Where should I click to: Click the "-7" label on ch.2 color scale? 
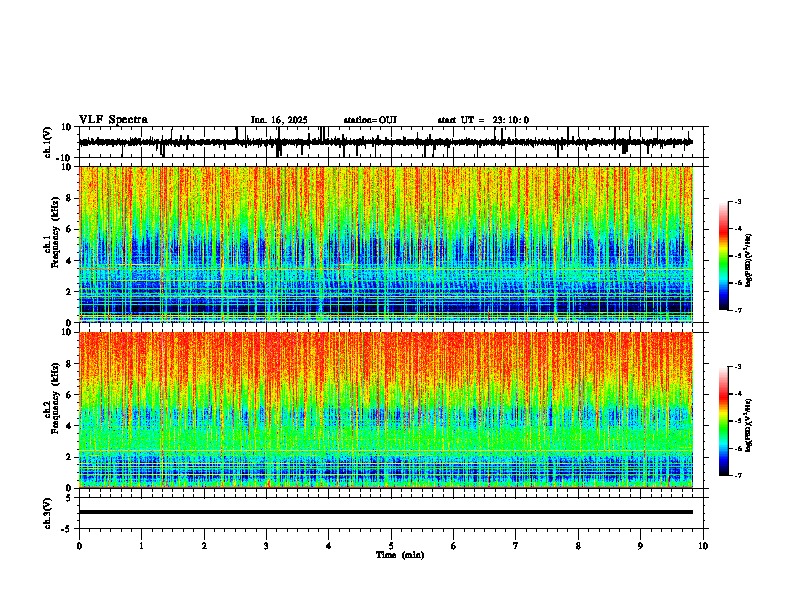[x=737, y=476]
